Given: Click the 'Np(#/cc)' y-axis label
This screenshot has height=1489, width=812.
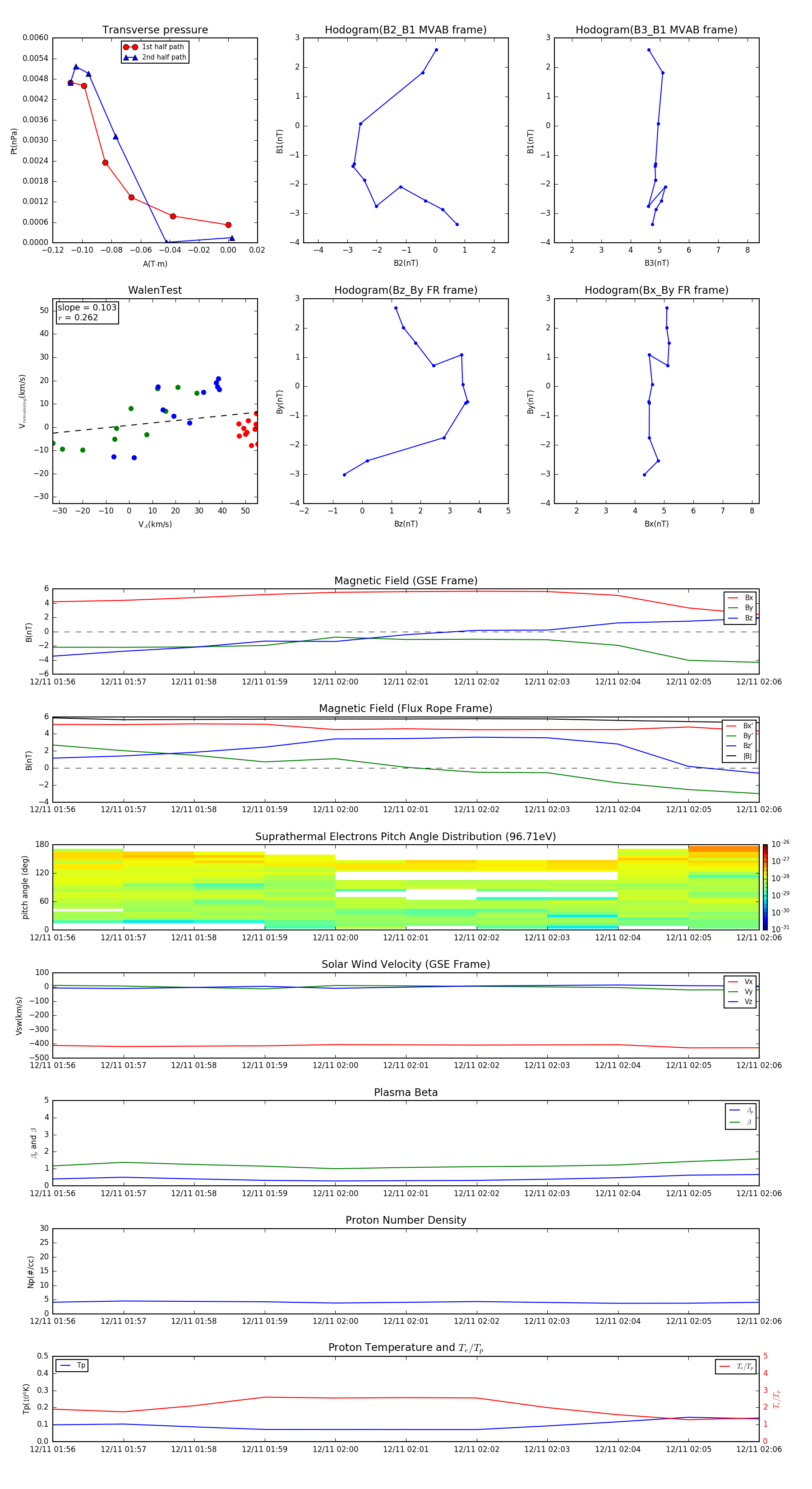Looking at the screenshot, I should point(31,1271).
